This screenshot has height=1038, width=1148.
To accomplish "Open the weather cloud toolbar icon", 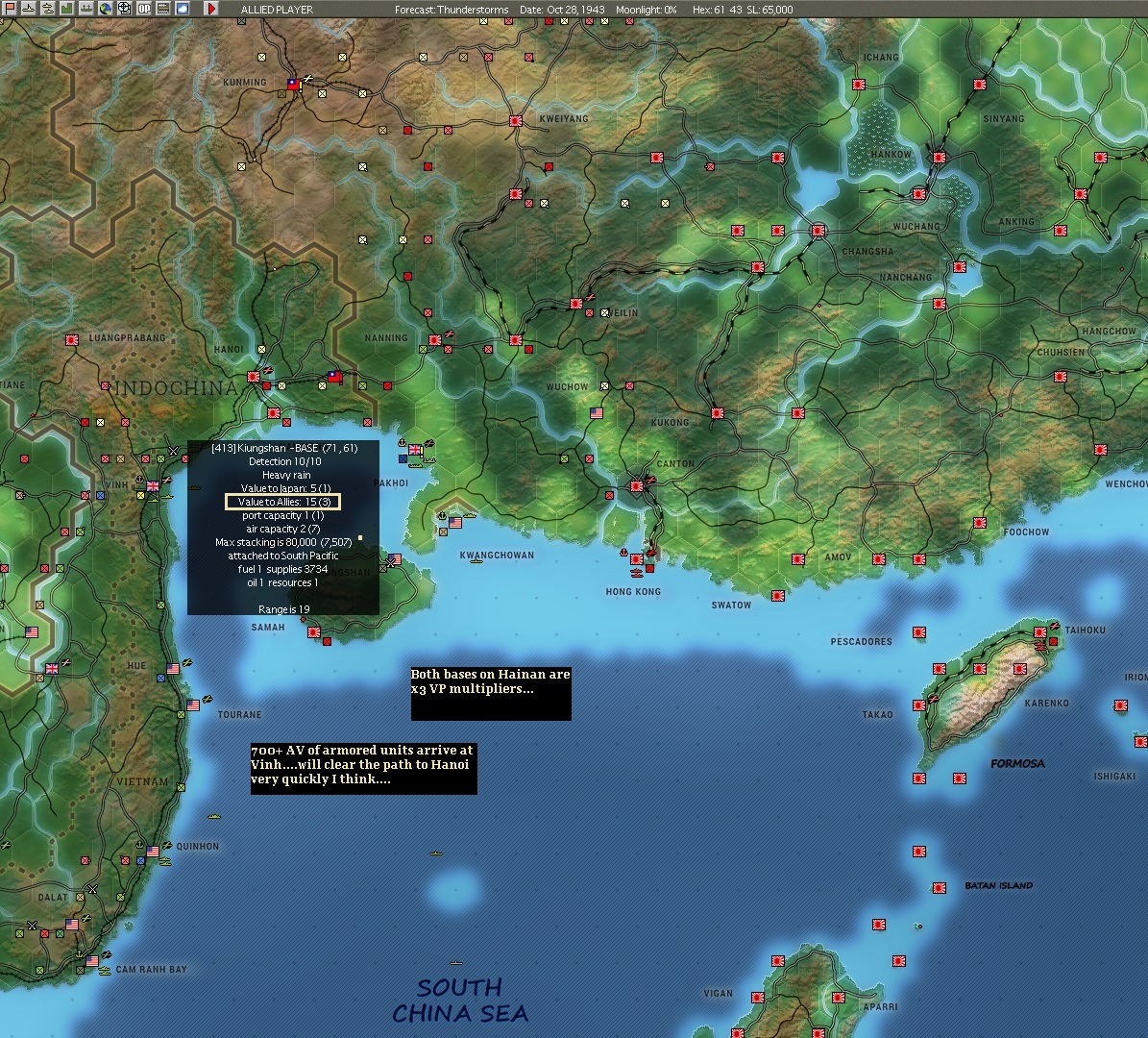I will coord(182,9).
